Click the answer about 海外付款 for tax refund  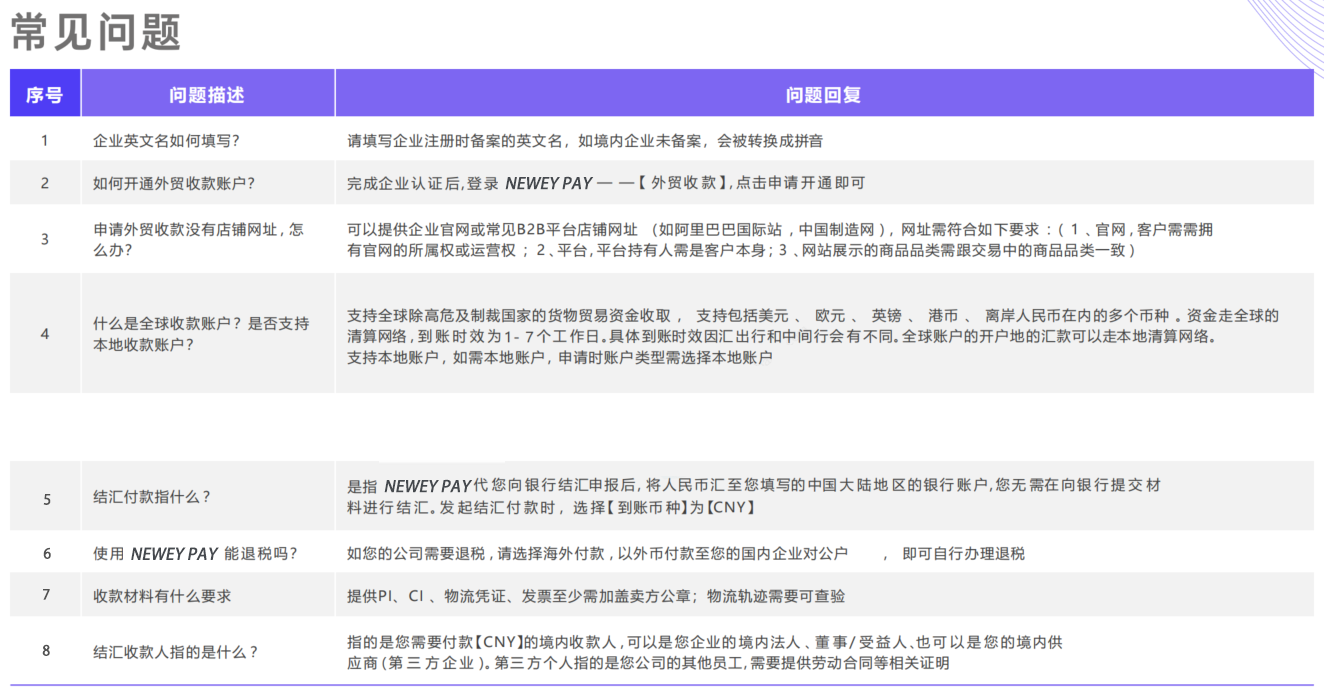point(685,553)
